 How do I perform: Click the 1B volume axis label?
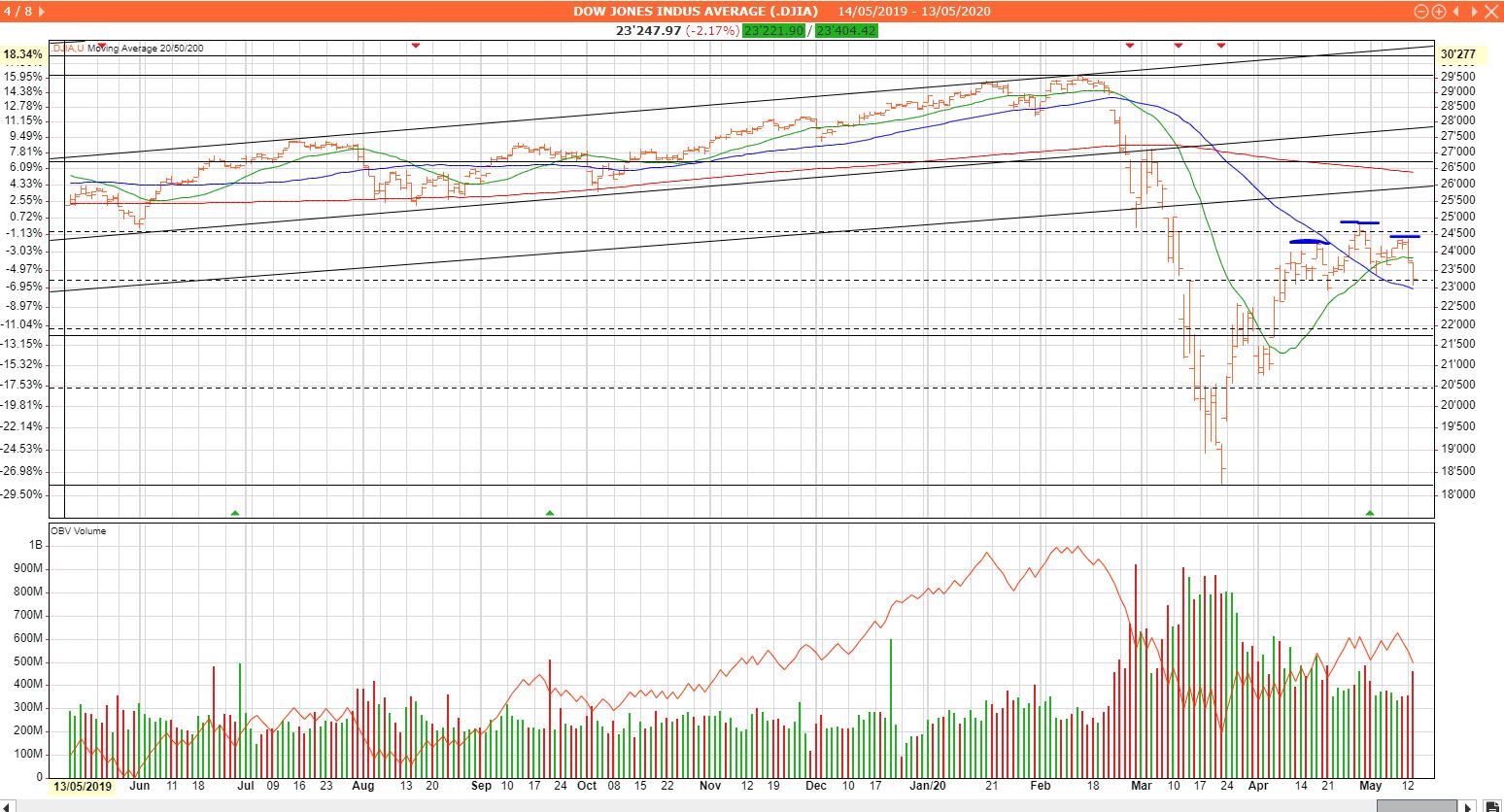pyautogui.click(x=37, y=545)
